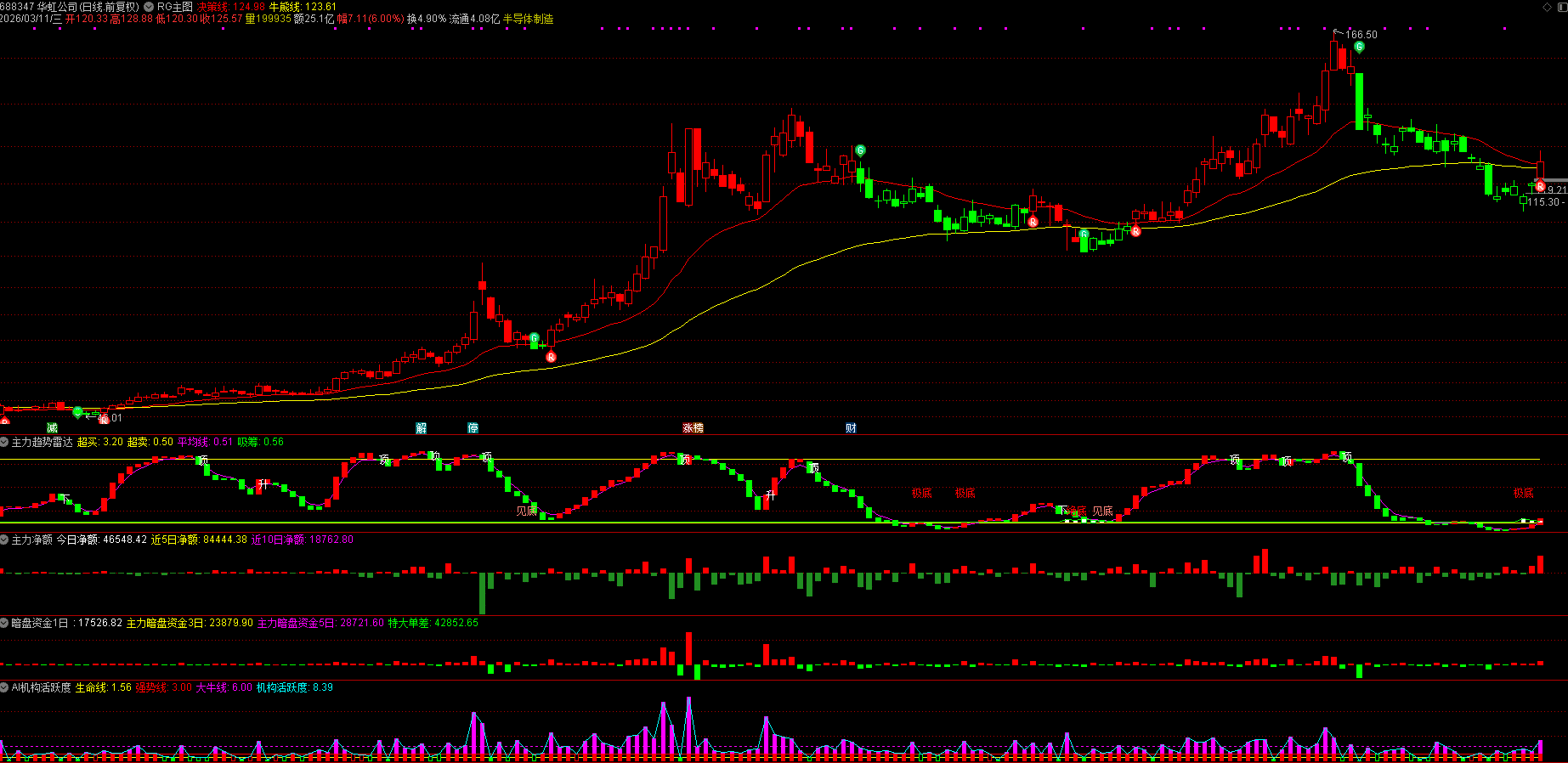Click the 半导体制造 sector link

point(528,19)
